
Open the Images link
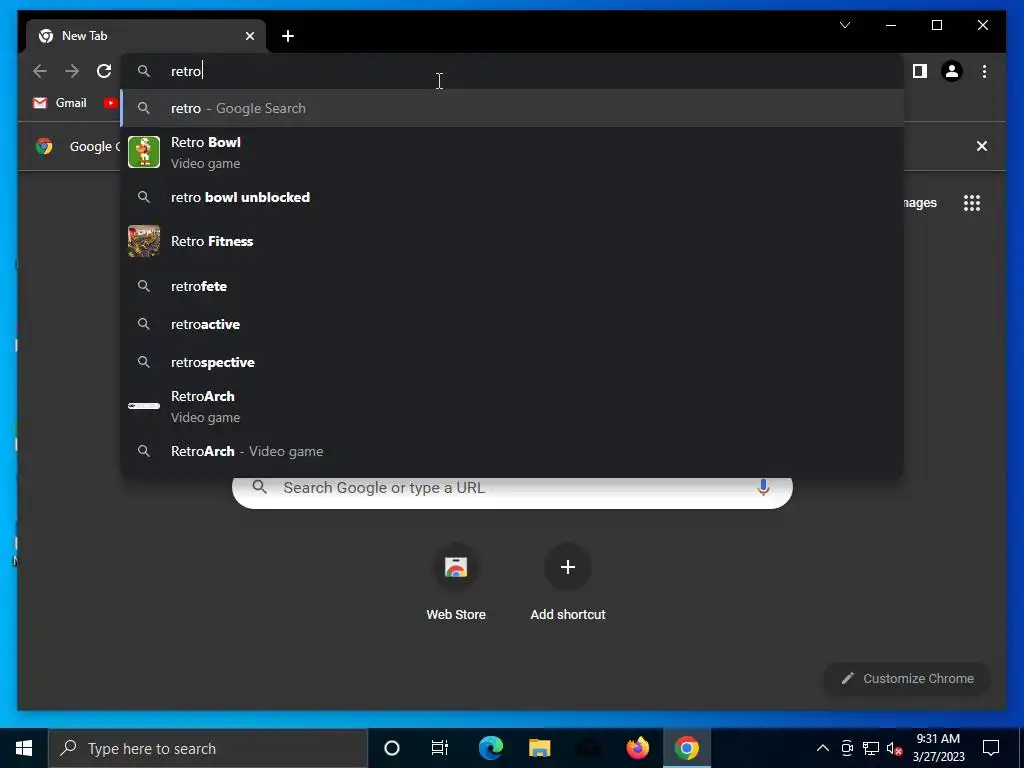[920, 203]
